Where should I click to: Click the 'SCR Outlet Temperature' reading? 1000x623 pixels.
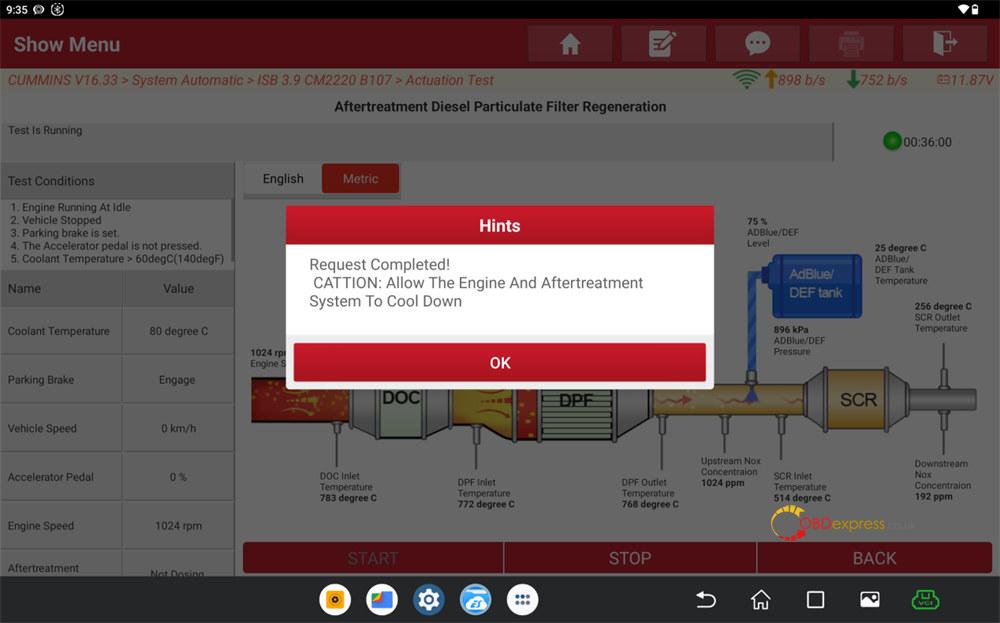click(x=943, y=317)
